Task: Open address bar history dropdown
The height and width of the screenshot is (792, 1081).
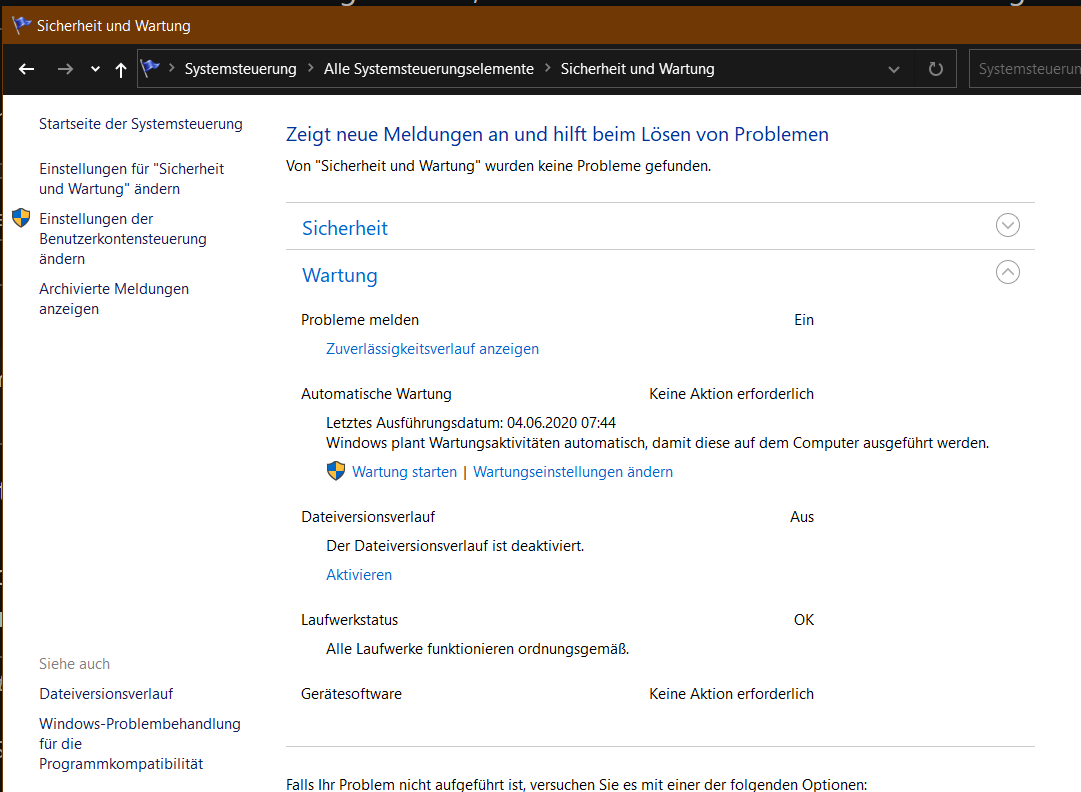Action: [x=893, y=69]
